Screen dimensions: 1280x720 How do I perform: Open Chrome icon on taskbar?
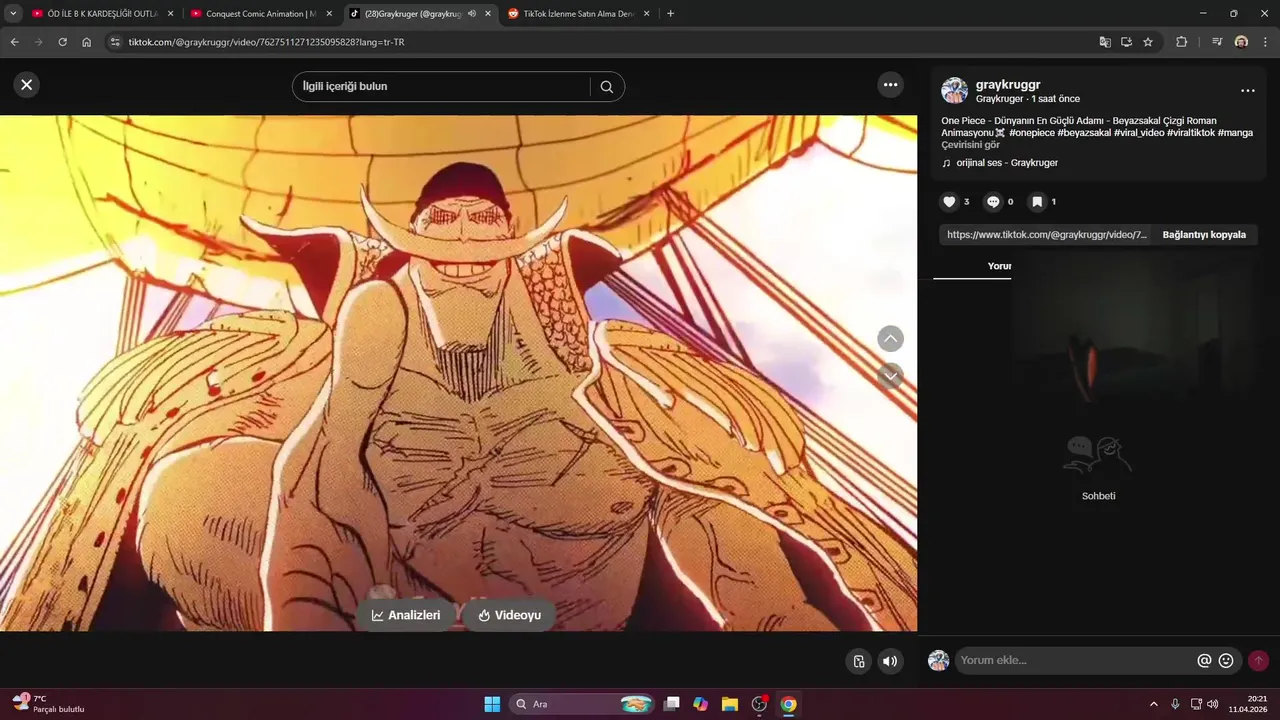[x=788, y=704]
